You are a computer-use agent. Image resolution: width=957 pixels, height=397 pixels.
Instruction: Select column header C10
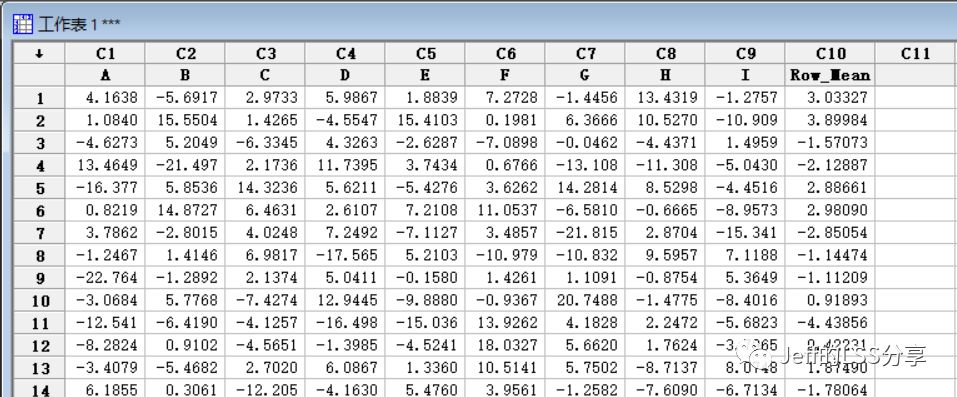point(829,53)
